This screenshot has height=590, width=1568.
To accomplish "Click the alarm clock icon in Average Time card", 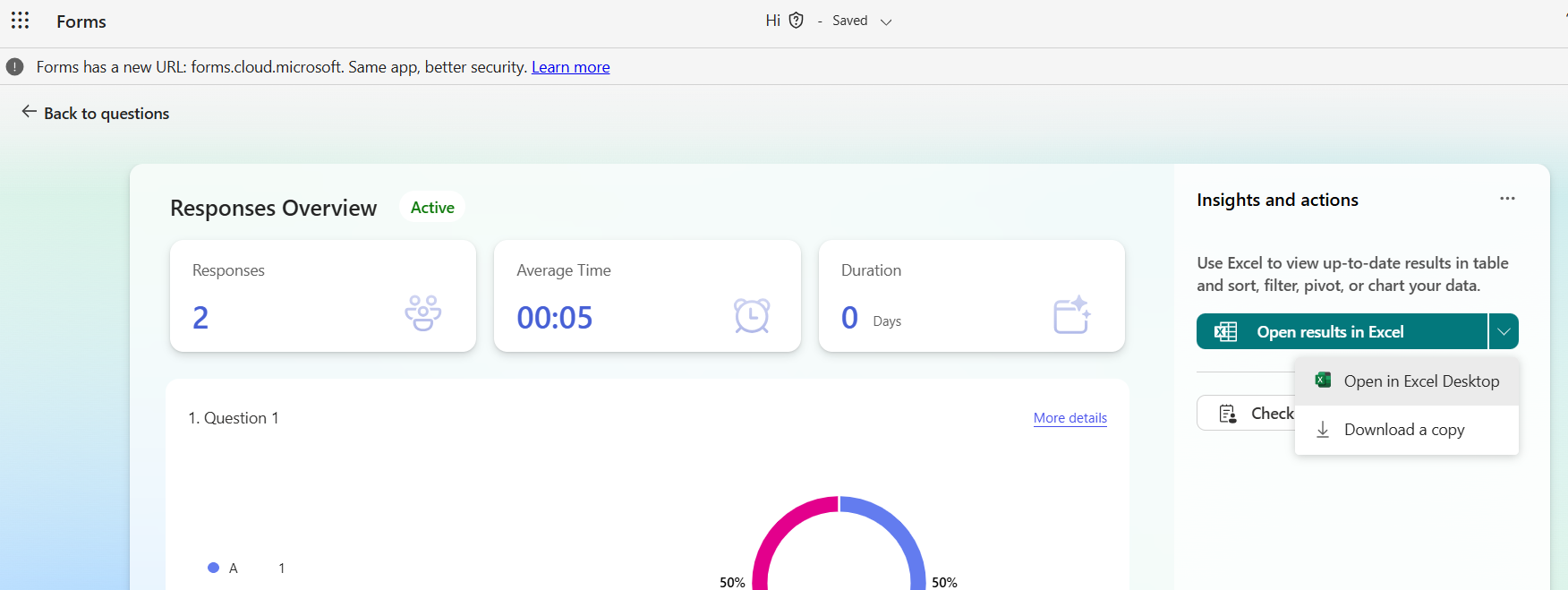I will (x=752, y=315).
